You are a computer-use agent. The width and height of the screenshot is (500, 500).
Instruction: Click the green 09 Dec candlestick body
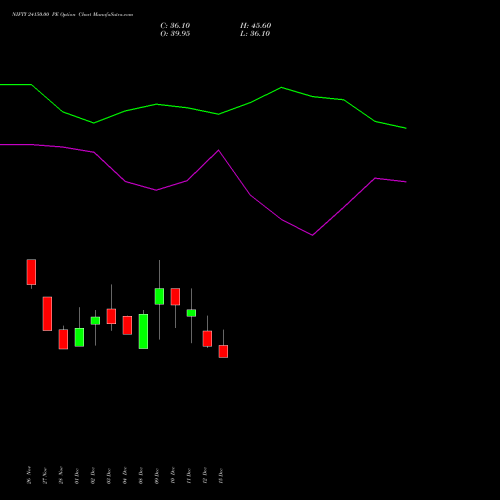click(x=159, y=296)
